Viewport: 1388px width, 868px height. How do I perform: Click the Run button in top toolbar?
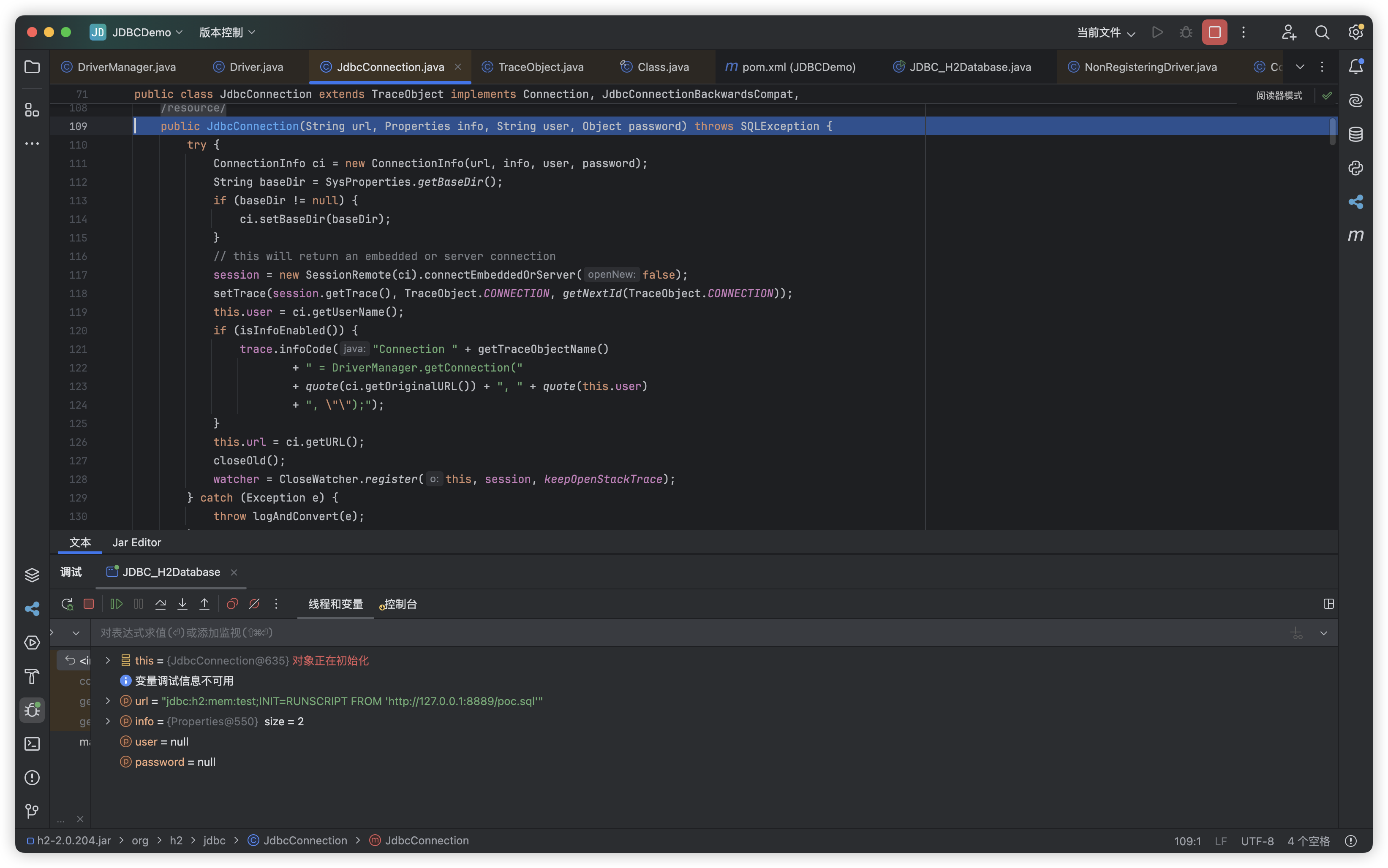coord(1158,32)
